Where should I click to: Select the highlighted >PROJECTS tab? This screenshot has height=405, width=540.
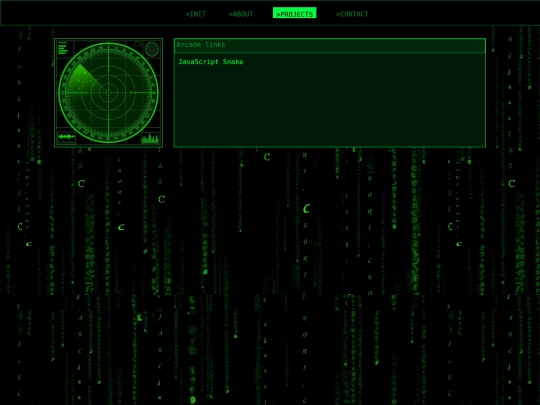pyautogui.click(x=294, y=13)
